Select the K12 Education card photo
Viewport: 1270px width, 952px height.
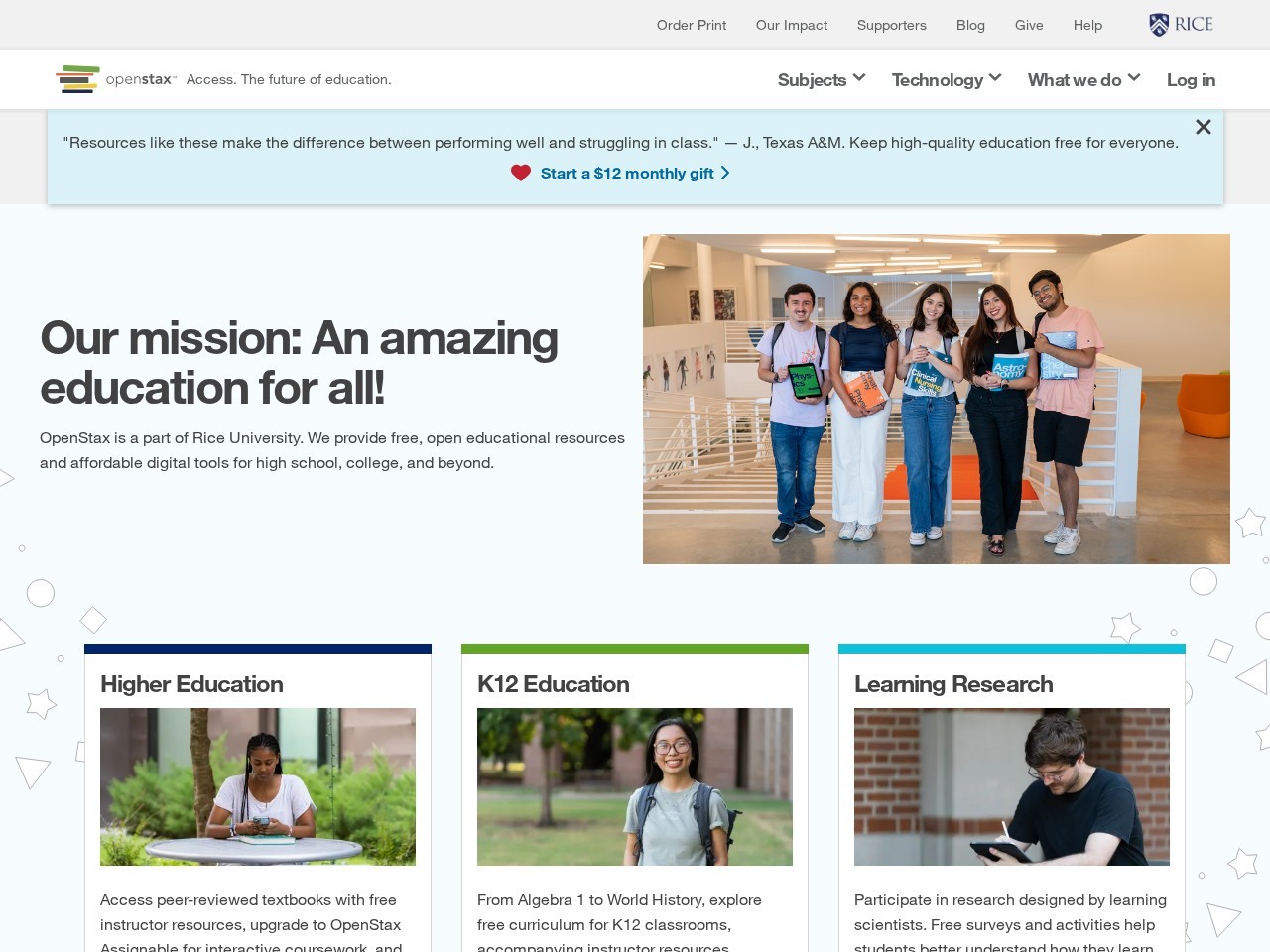[635, 786]
